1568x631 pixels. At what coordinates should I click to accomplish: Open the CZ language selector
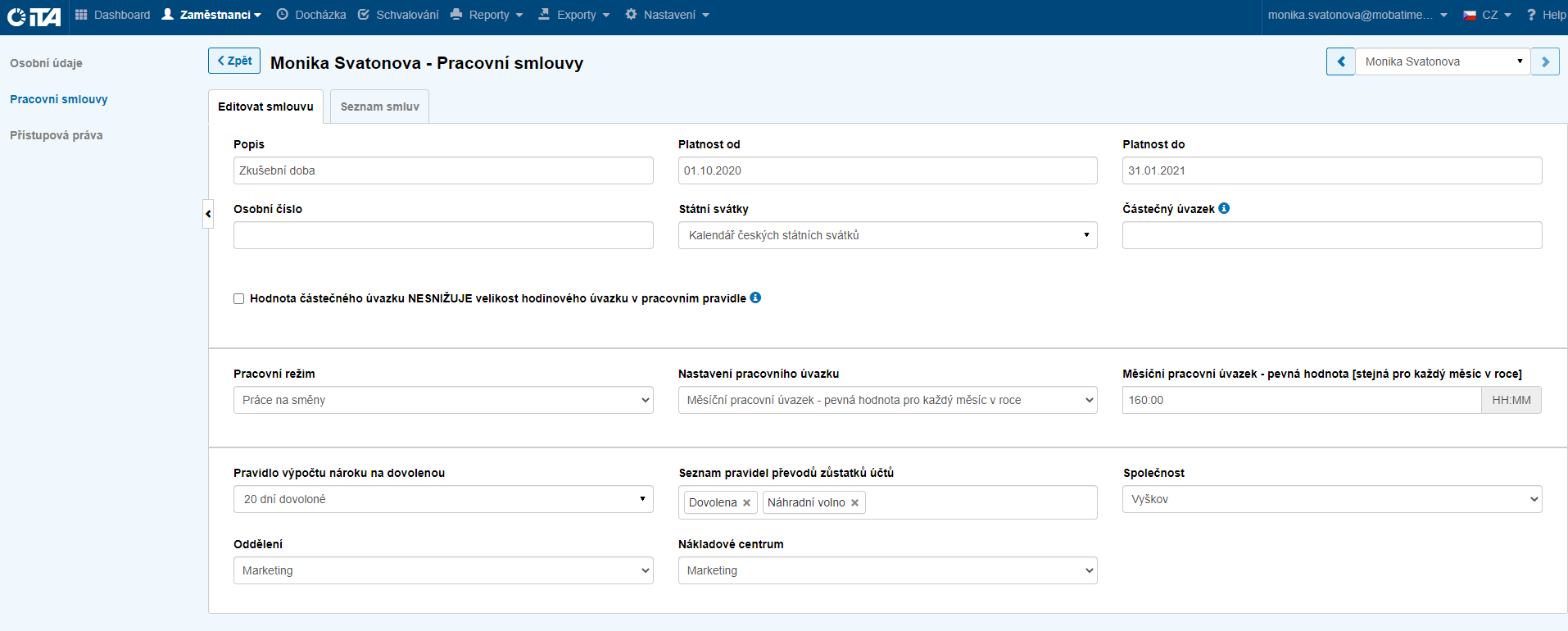click(x=1488, y=15)
